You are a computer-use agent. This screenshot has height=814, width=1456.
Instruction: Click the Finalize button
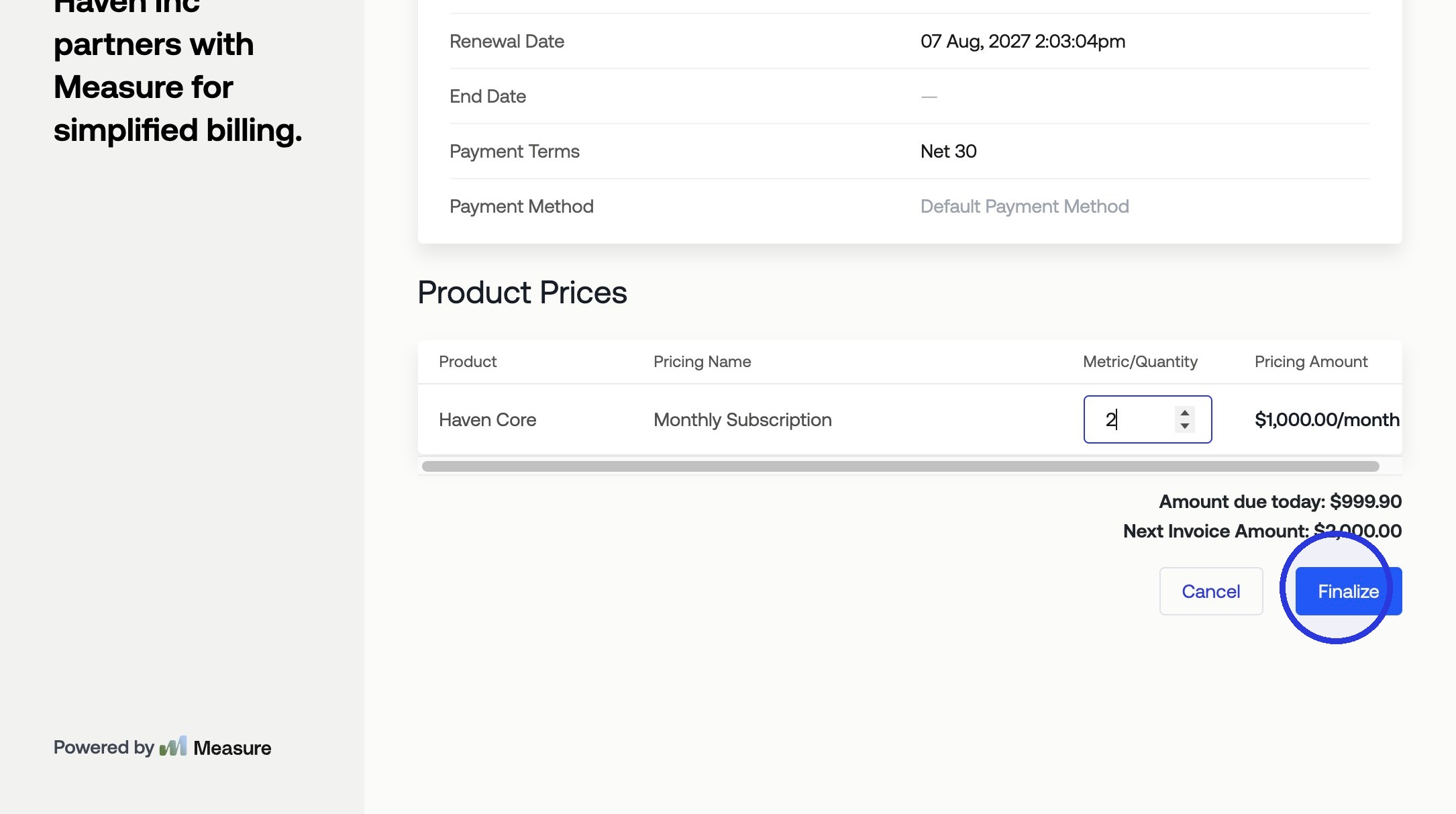pos(1348,591)
